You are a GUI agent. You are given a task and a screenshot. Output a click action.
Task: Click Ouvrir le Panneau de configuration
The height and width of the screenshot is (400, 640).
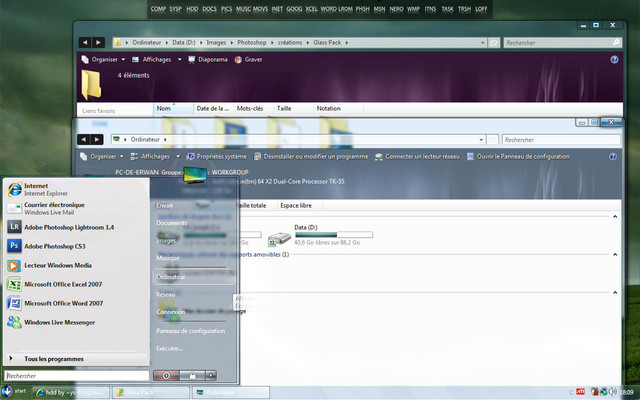(x=518, y=156)
